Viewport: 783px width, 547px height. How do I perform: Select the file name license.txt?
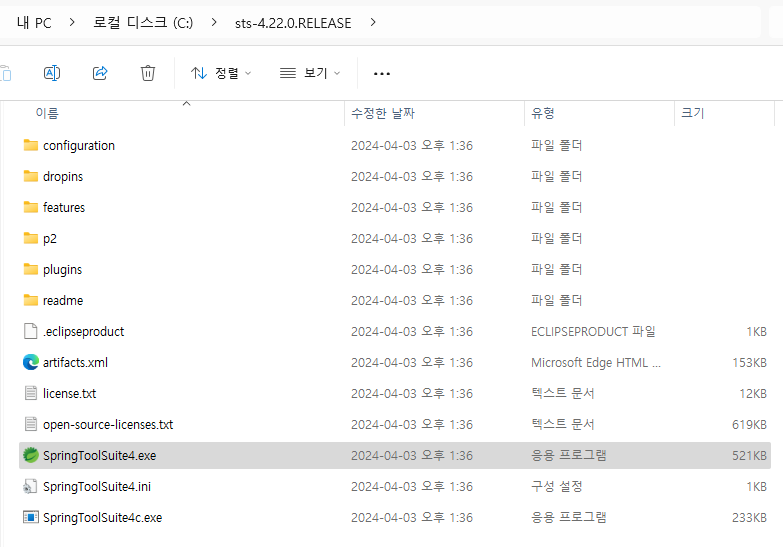(x=69, y=394)
